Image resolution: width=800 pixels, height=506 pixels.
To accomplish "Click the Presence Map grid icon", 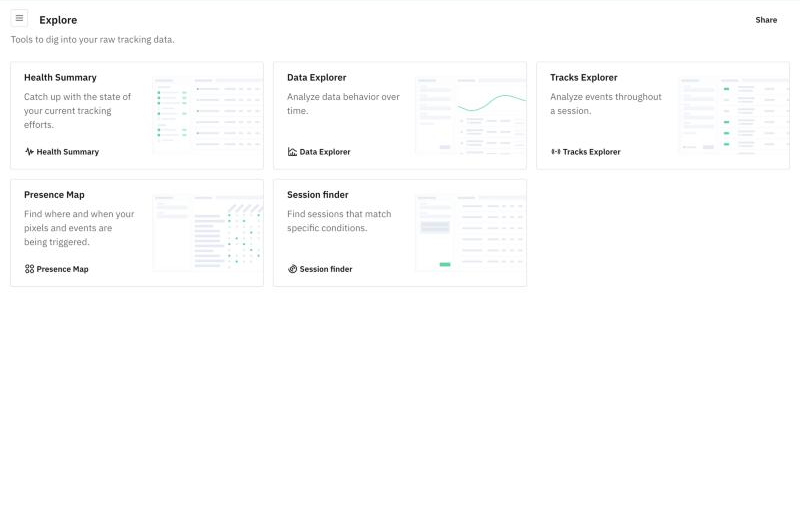I will tap(29, 269).
